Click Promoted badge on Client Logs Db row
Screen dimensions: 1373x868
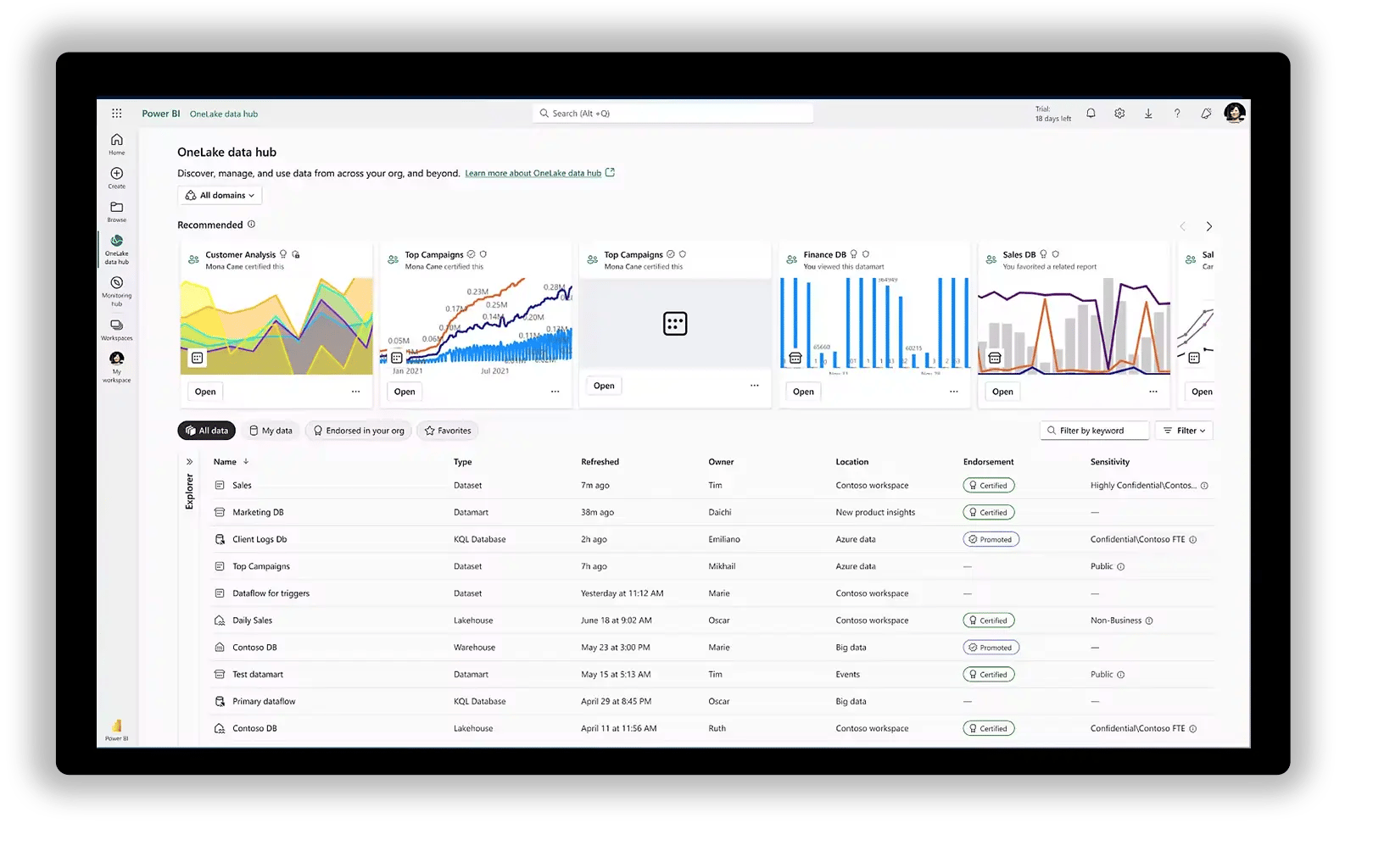[991, 539]
